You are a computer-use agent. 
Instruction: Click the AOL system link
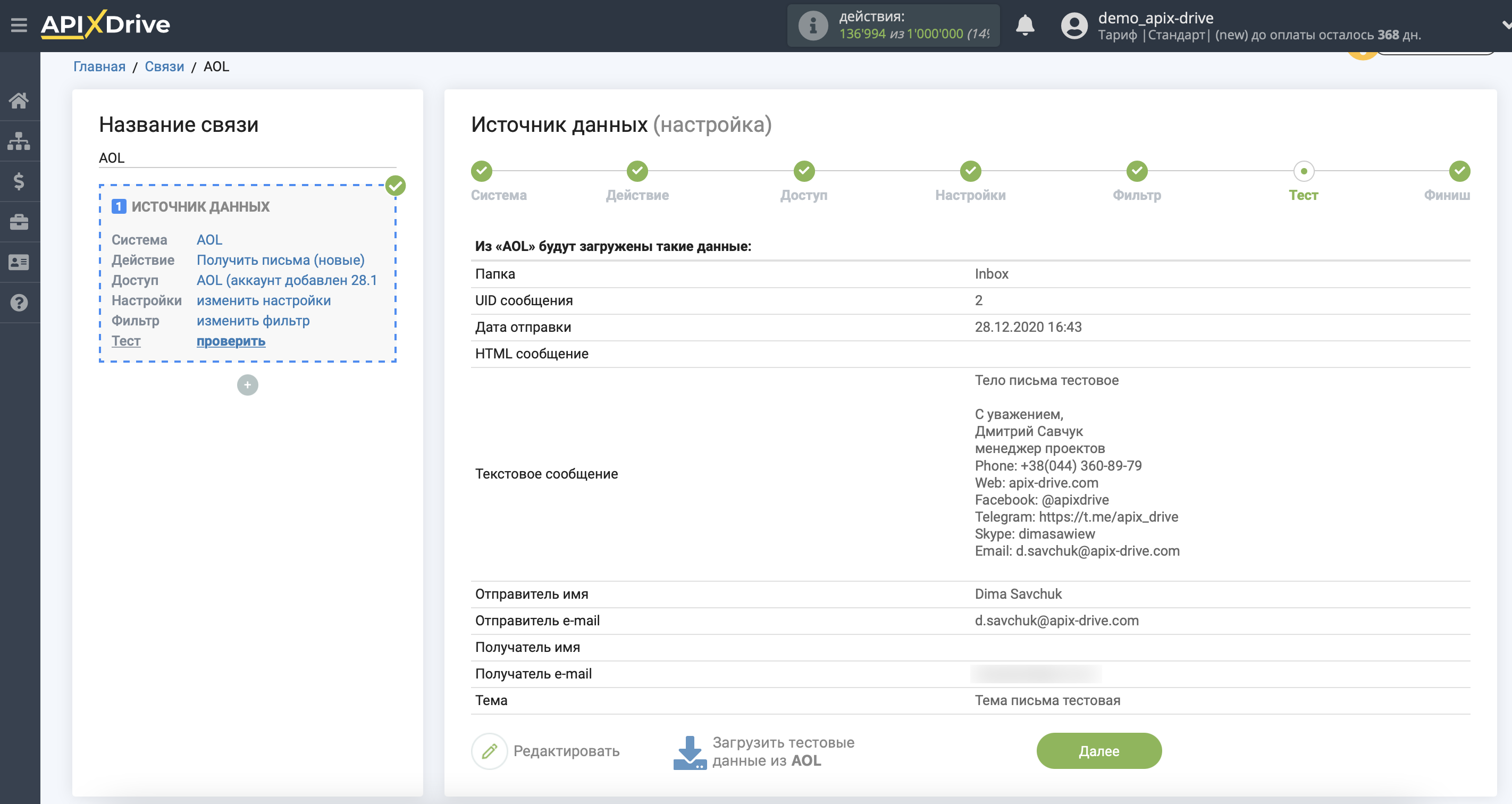209,239
